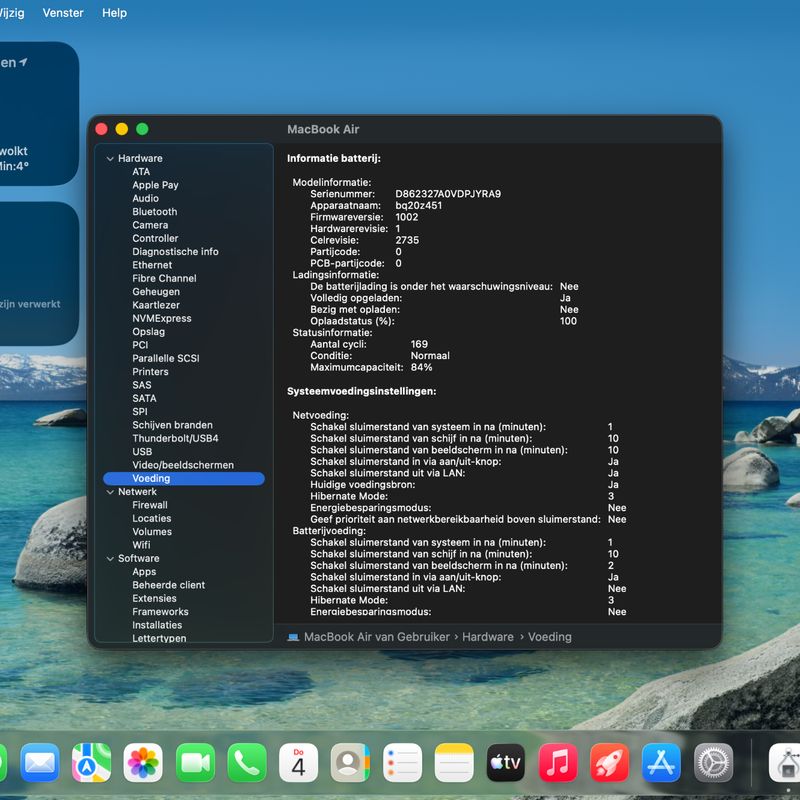Collapse the Hardware section chevron
800x800 pixels.
110,159
